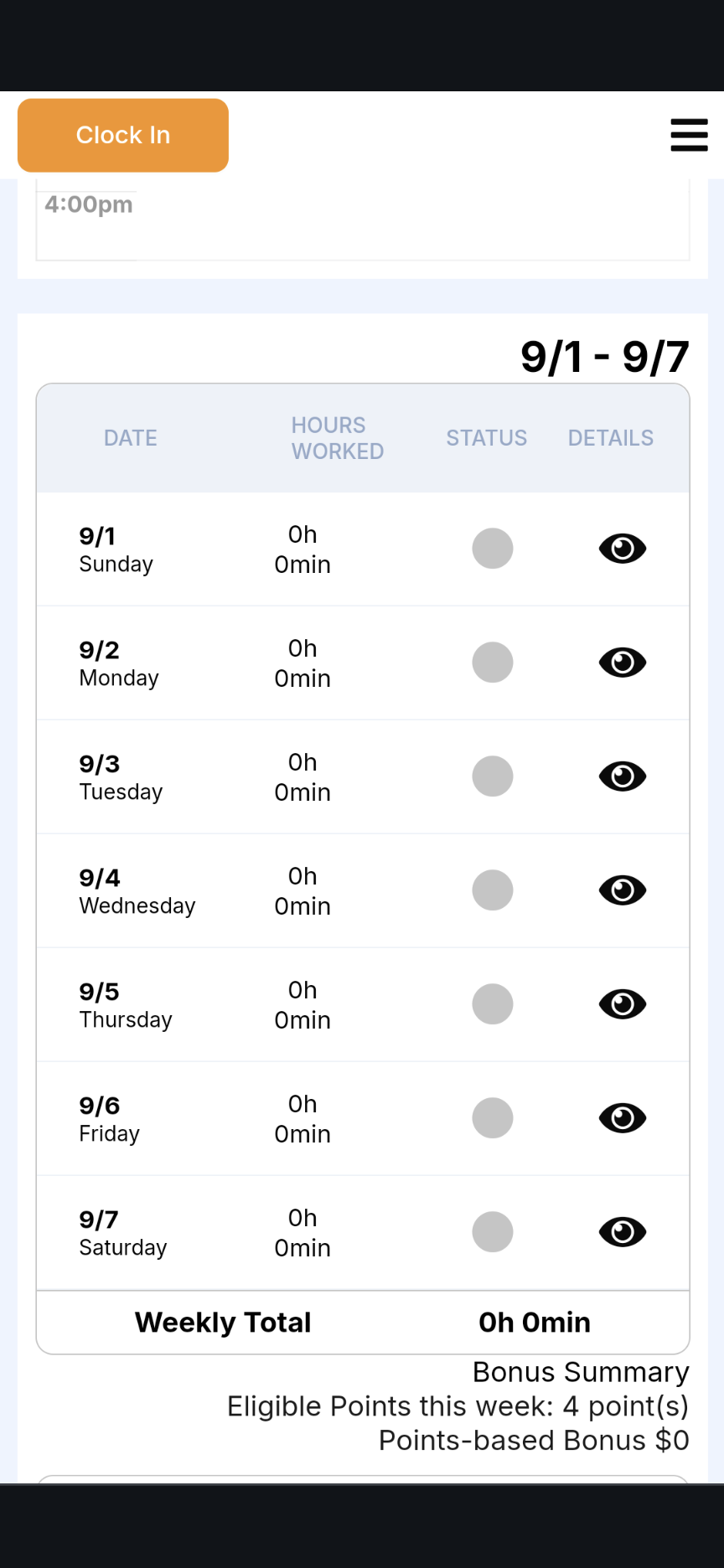Viewport: 724px width, 1568px height.
Task: Open the eye icon for 9/3 Tuesday
Action: coord(623,776)
